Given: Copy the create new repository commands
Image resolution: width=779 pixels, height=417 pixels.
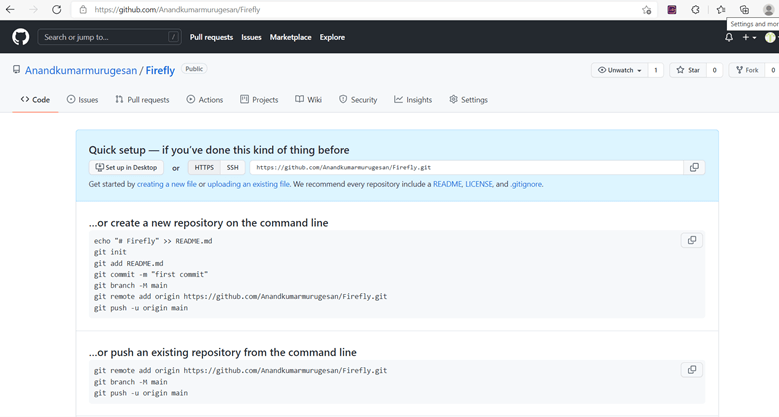Looking at the screenshot, I should pyautogui.click(x=692, y=240).
